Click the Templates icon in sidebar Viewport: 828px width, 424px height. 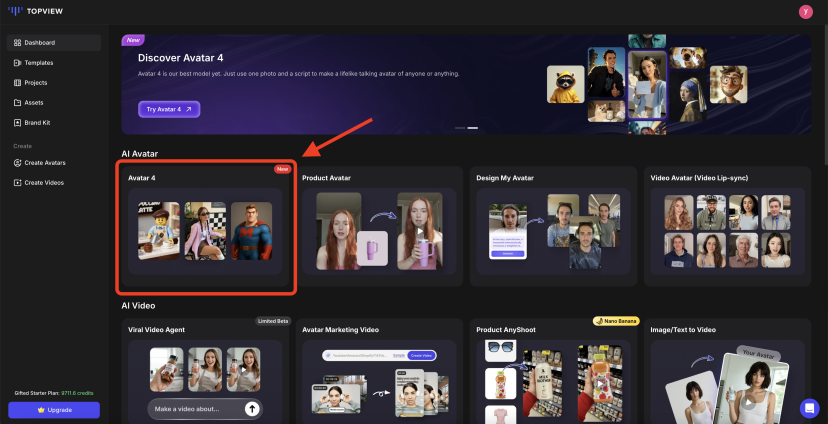tap(17, 63)
